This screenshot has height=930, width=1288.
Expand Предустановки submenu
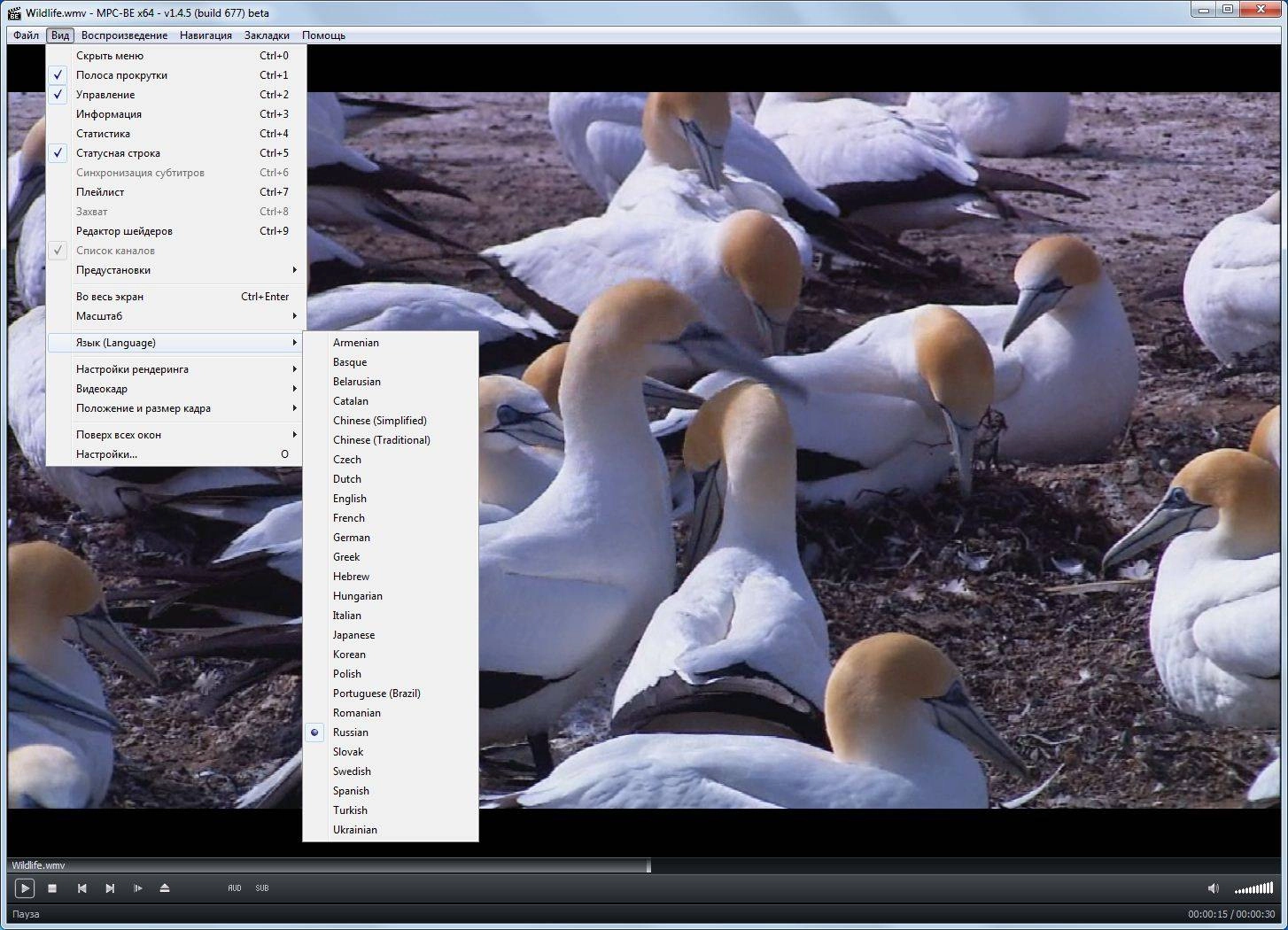176,270
